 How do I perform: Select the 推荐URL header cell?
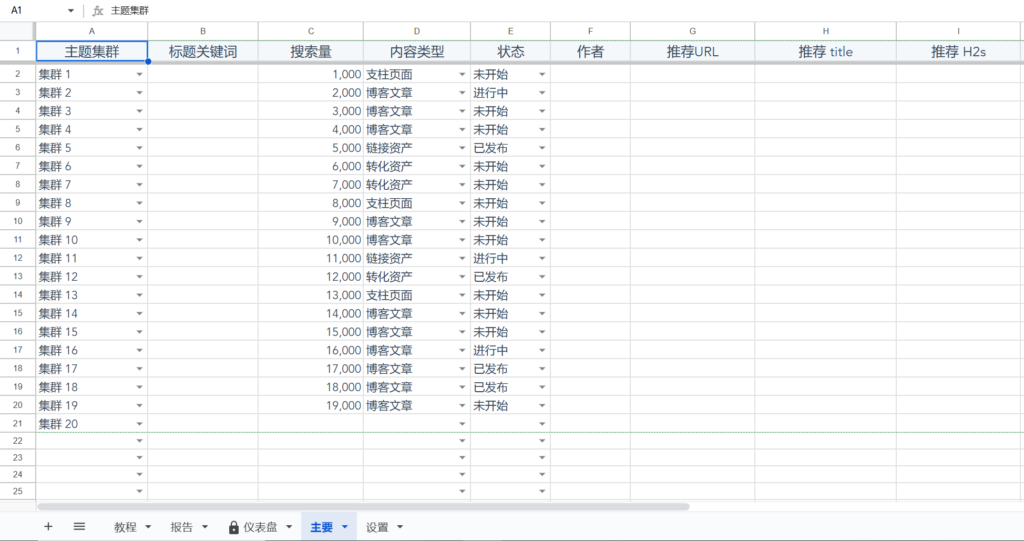pyautogui.click(x=692, y=51)
